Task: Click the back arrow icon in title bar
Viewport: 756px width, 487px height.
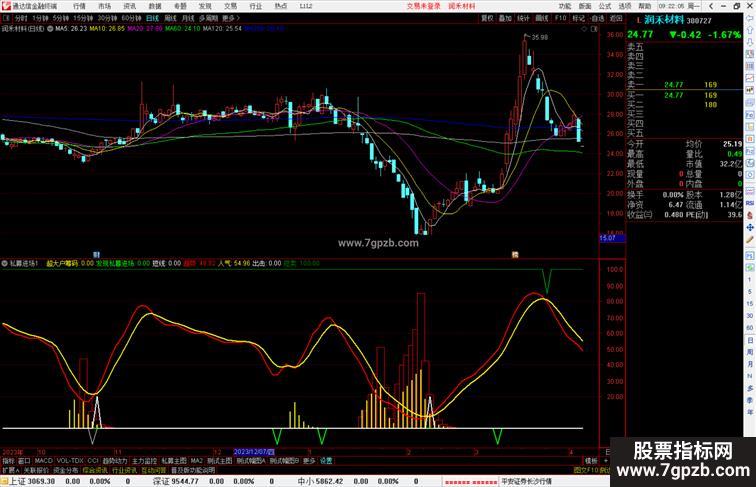Action: 711,6
